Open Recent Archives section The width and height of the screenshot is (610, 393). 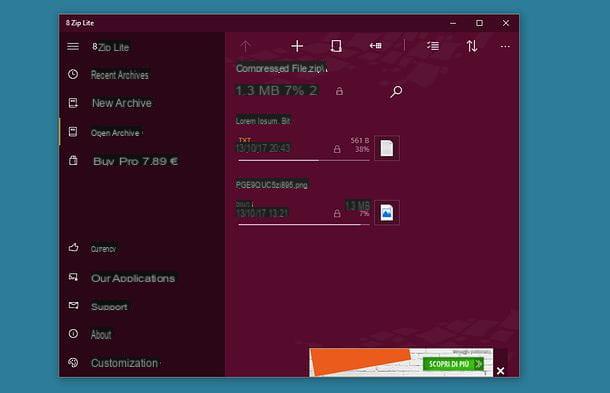[120, 75]
